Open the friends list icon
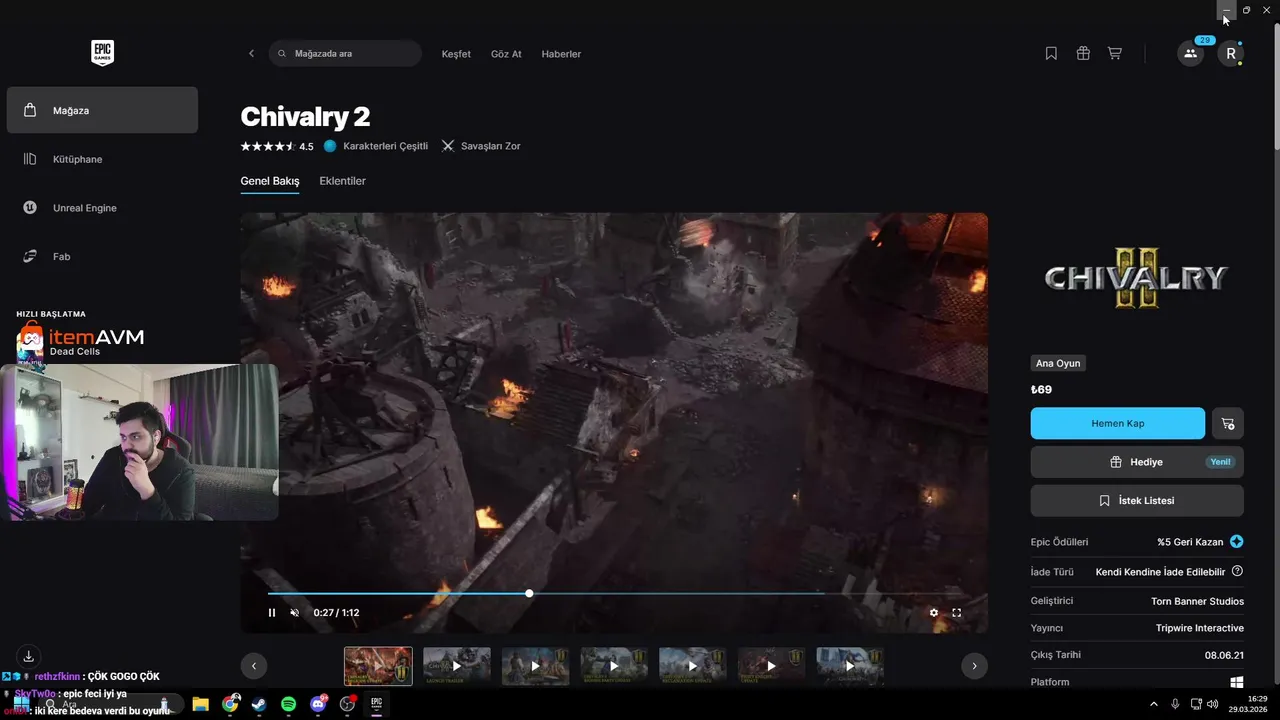 pos(1190,54)
